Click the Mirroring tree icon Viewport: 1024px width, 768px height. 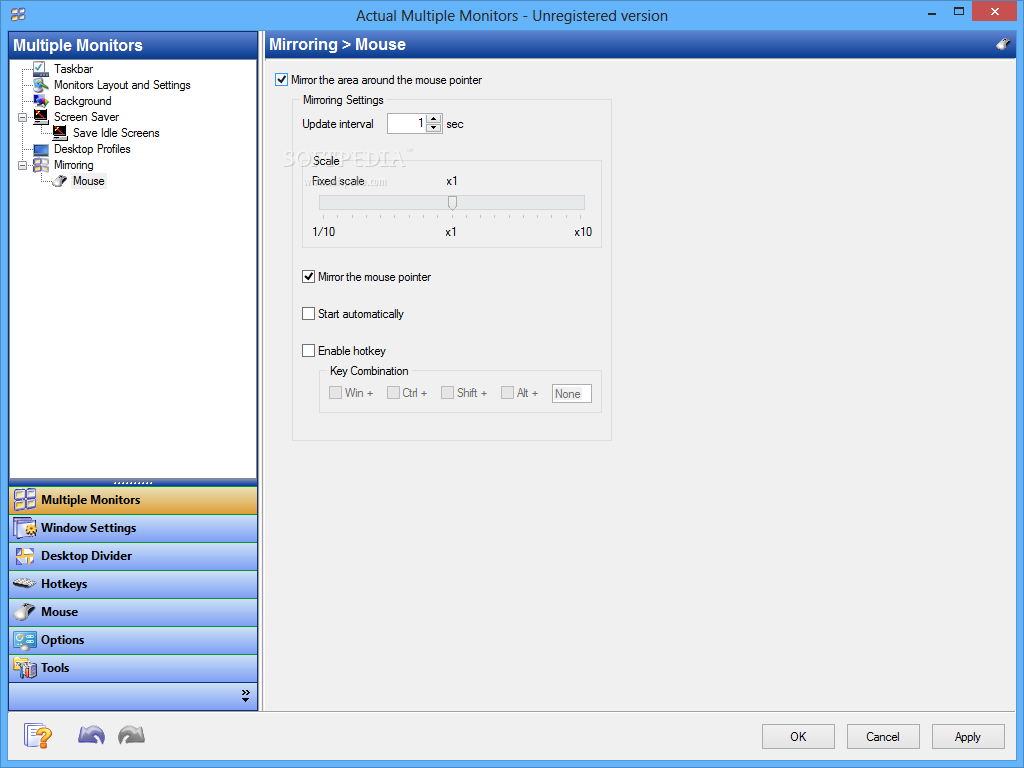pos(40,165)
